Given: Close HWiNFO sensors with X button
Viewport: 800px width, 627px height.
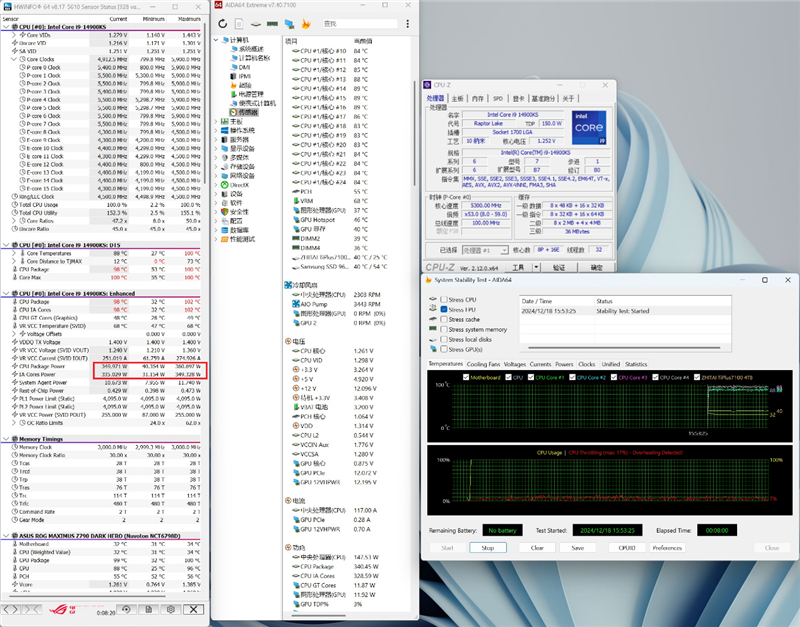Looking at the screenshot, I should [x=193, y=609].
